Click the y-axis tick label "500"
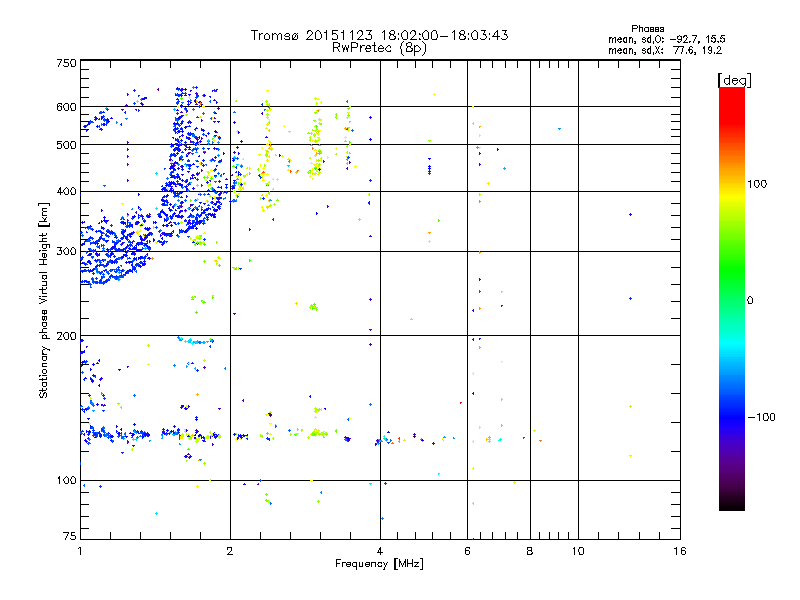 (66, 145)
